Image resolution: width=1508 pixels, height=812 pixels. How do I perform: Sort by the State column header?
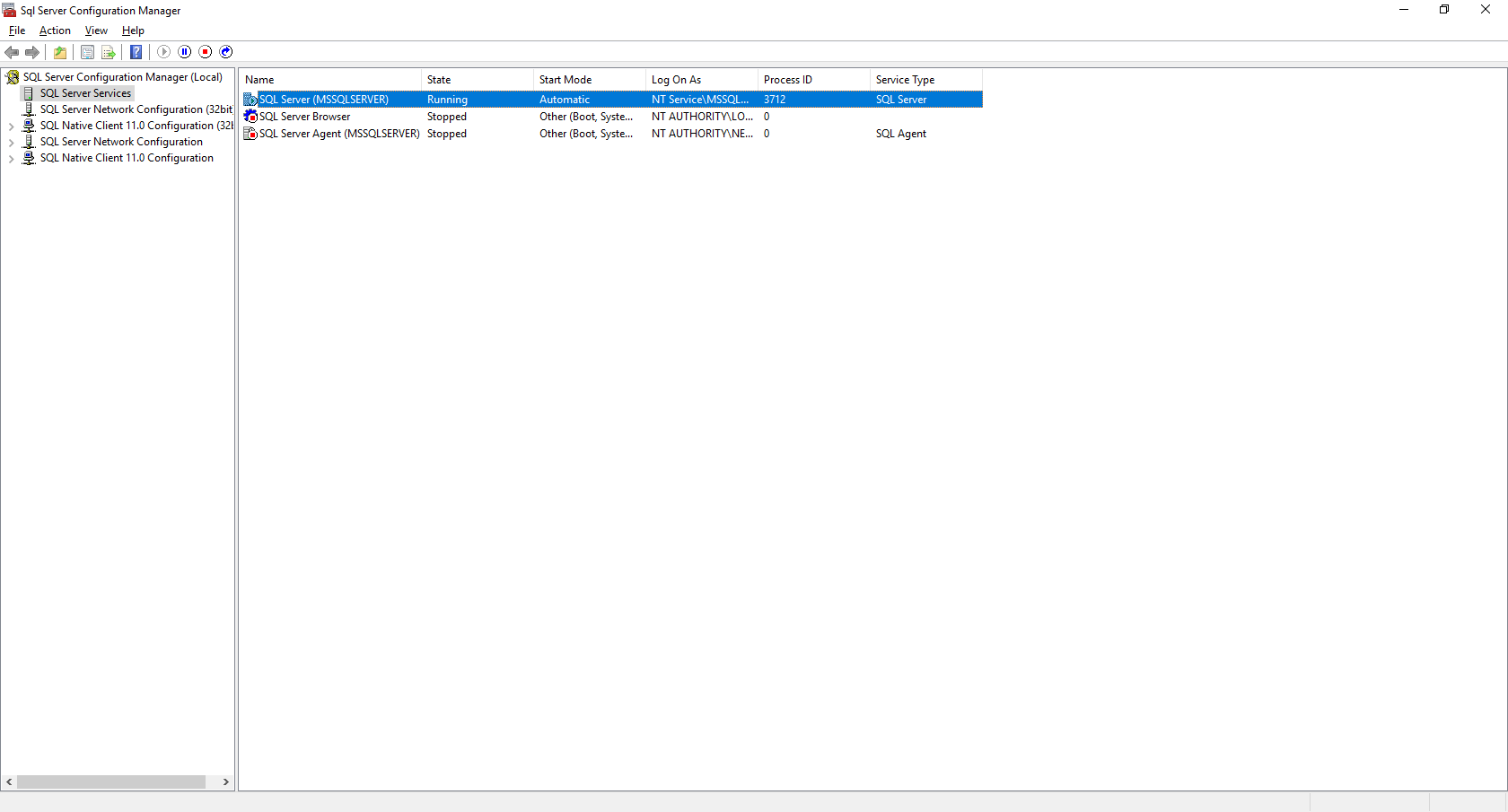point(477,80)
